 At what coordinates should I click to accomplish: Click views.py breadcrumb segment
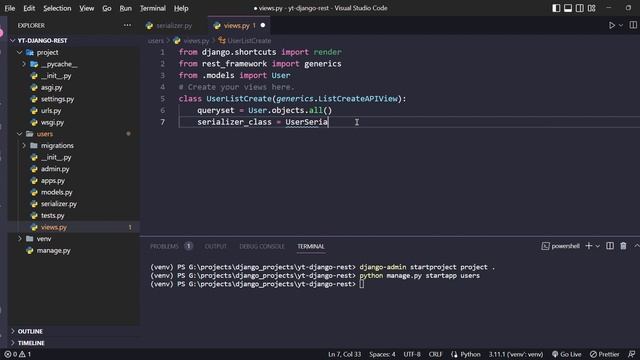[196, 40]
